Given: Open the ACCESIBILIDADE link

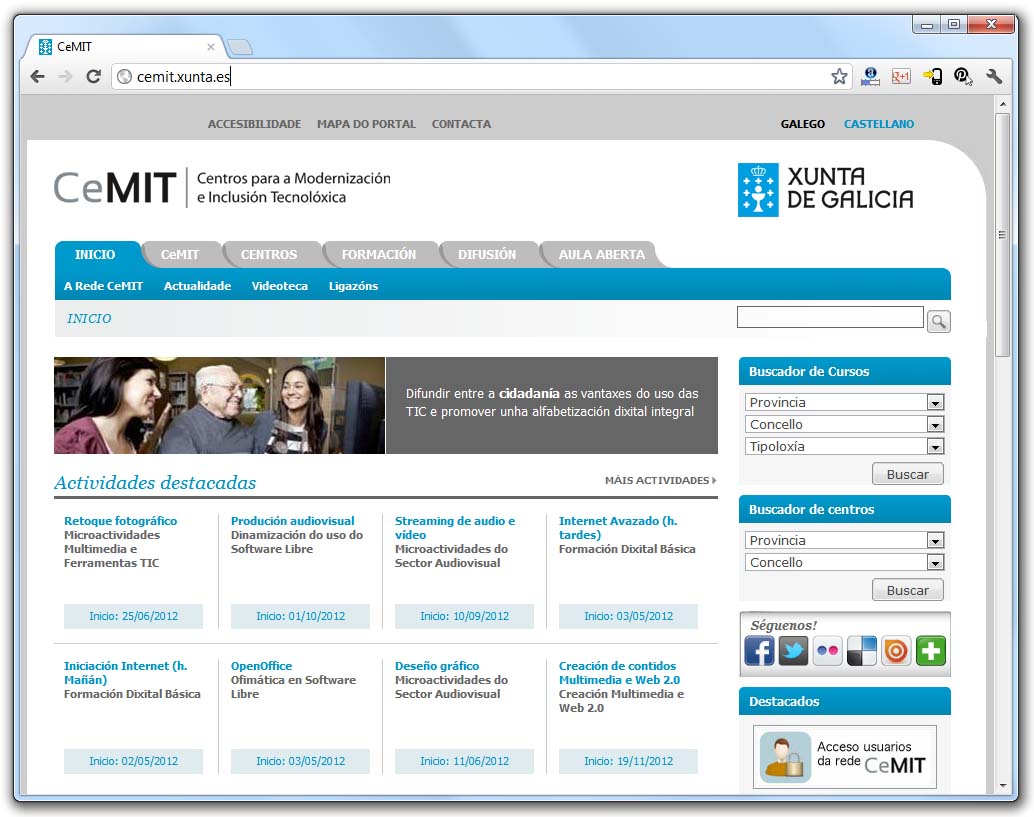Looking at the screenshot, I should 255,124.
